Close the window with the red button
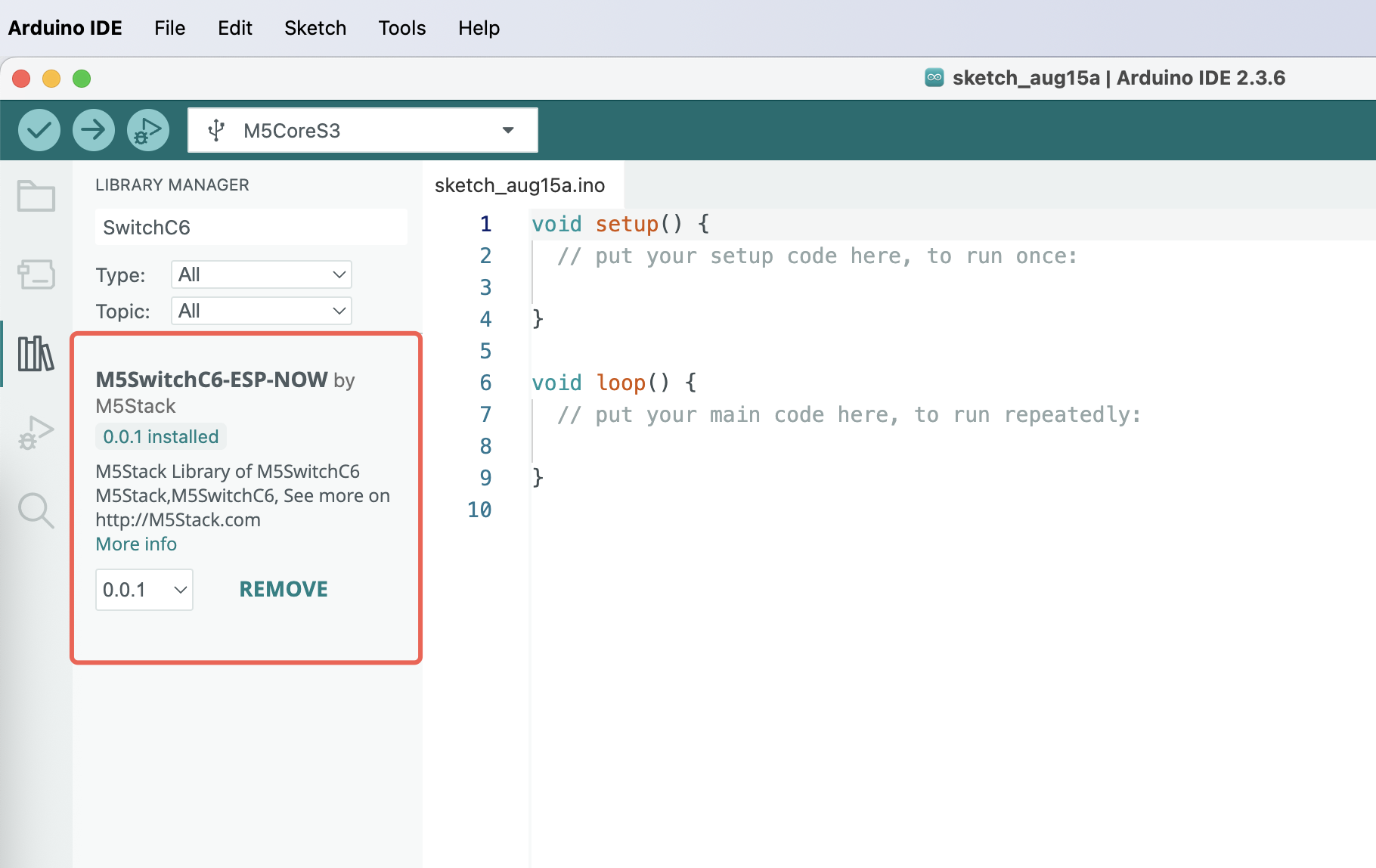 (x=21, y=78)
